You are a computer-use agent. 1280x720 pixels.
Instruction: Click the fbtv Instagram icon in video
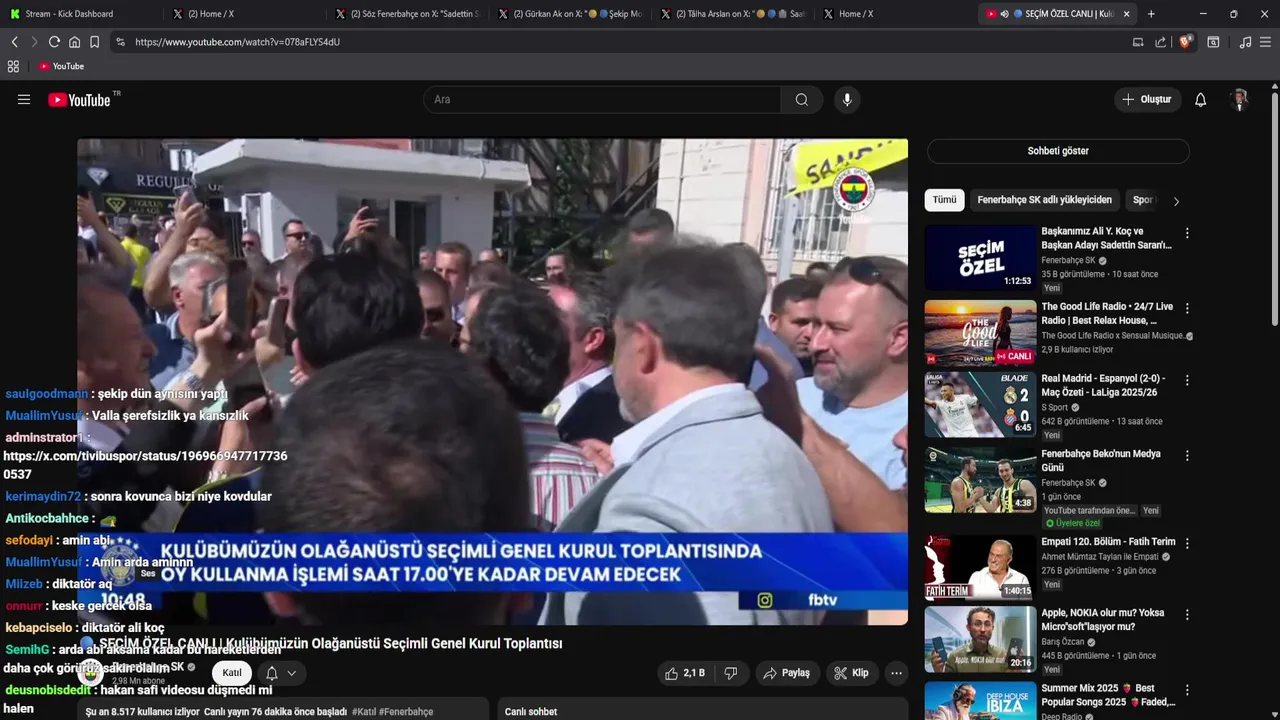click(765, 600)
